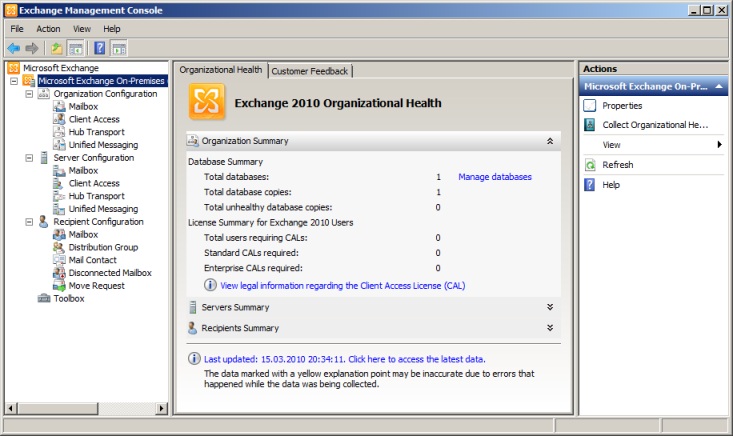
Task: Click the Unified Messaging icon under Server Configuration
Action: (59, 209)
